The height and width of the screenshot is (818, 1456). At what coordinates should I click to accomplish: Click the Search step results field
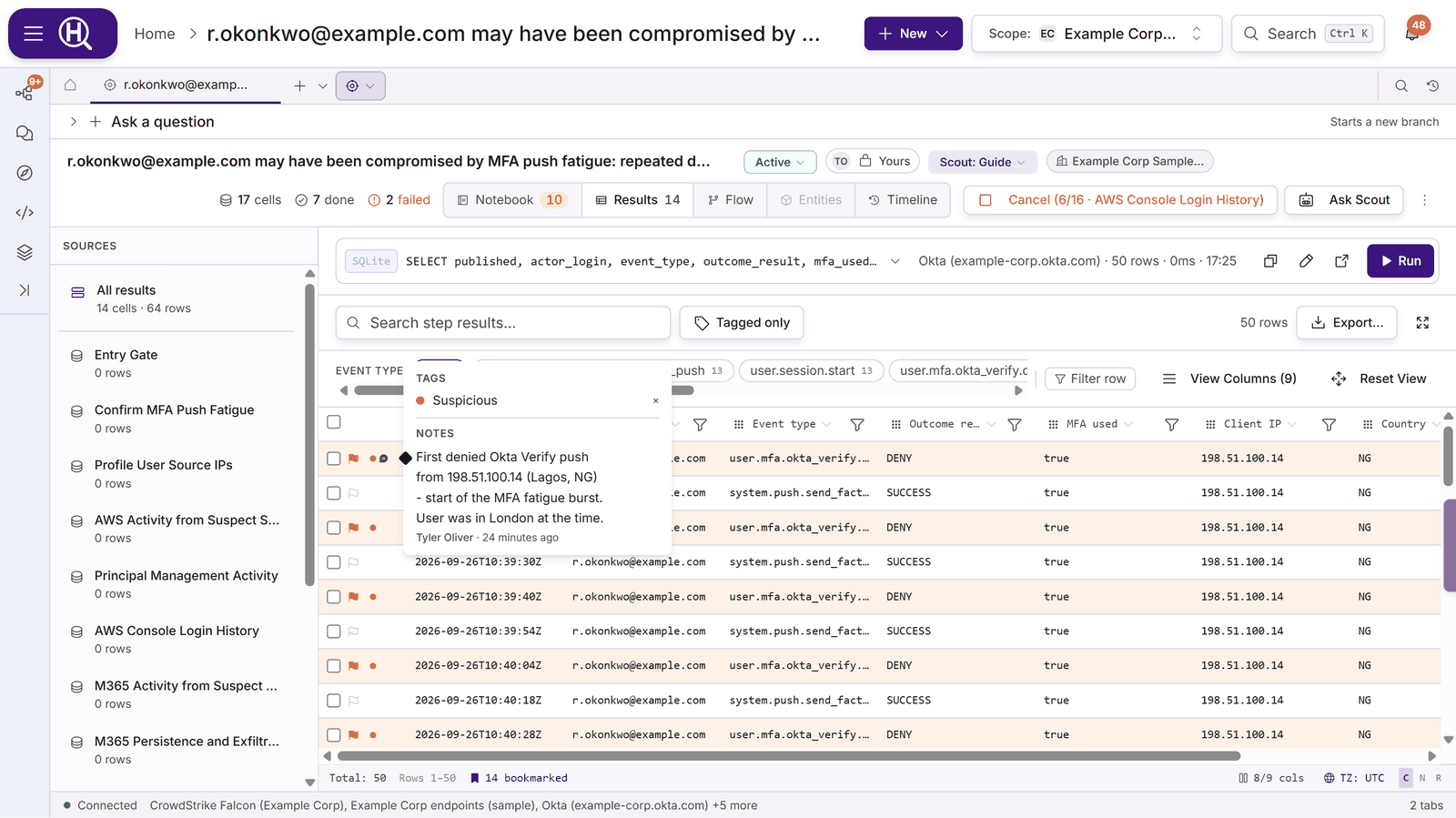503,323
